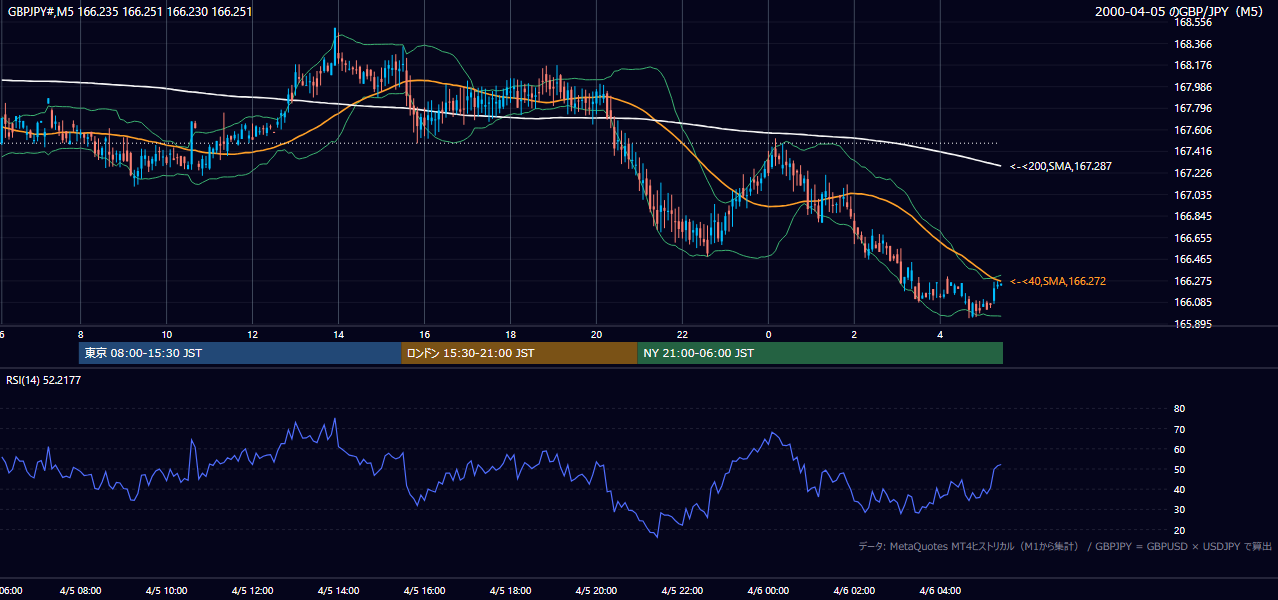Click the 4/5 08:00 time axis label
This screenshot has height=600, width=1278.
click(x=83, y=591)
